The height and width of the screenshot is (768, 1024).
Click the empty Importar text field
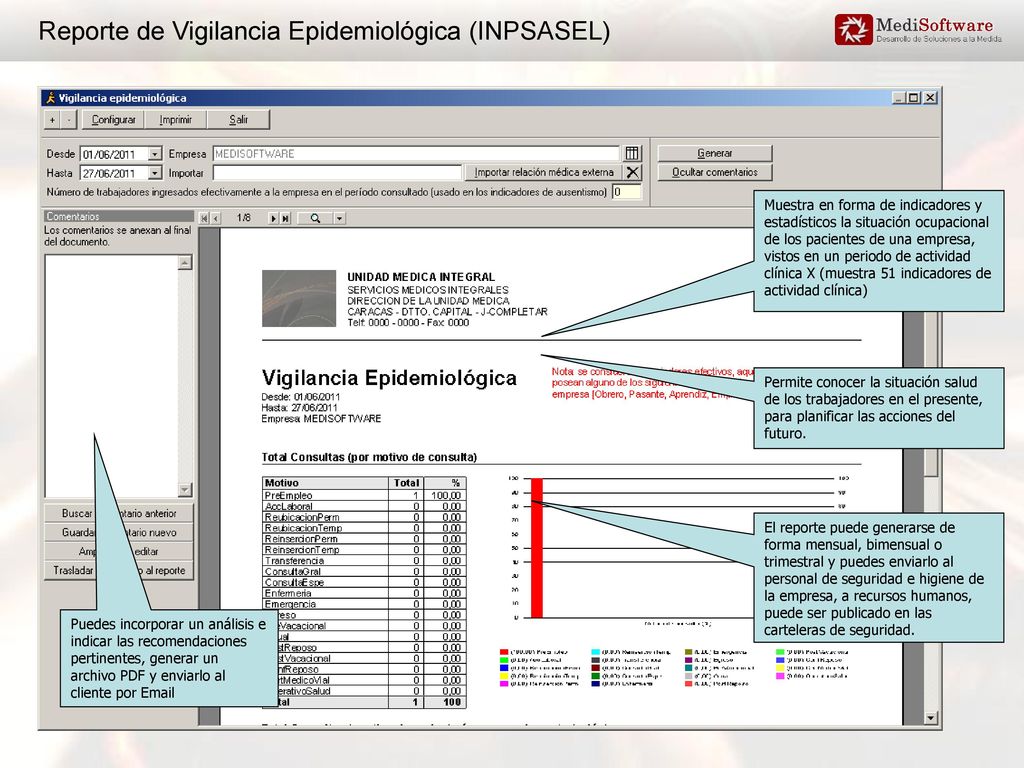[x=337, y=173]
